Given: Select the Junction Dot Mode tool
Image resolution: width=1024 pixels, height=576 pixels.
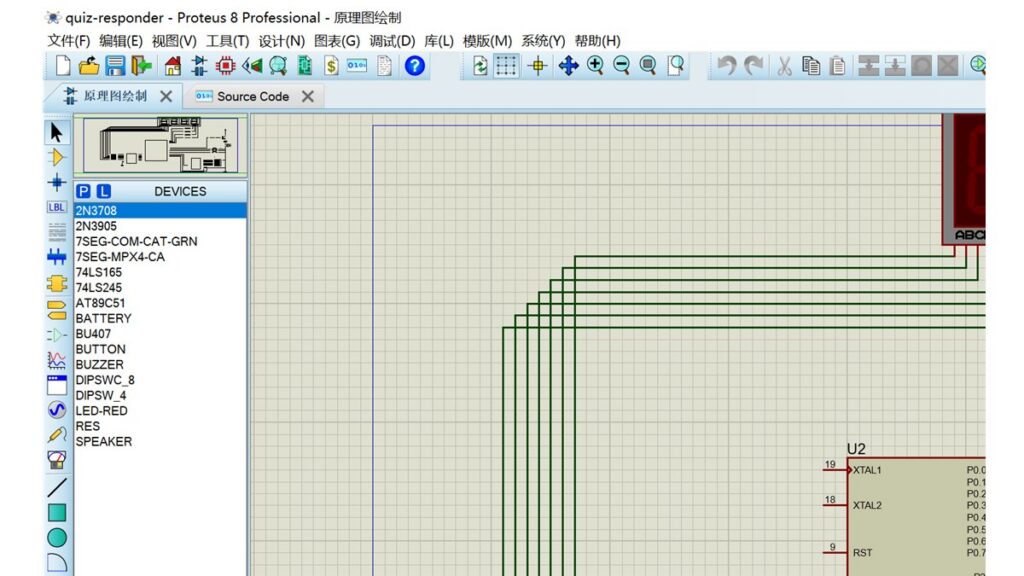Looking at the screenshot, I should 57,182.
